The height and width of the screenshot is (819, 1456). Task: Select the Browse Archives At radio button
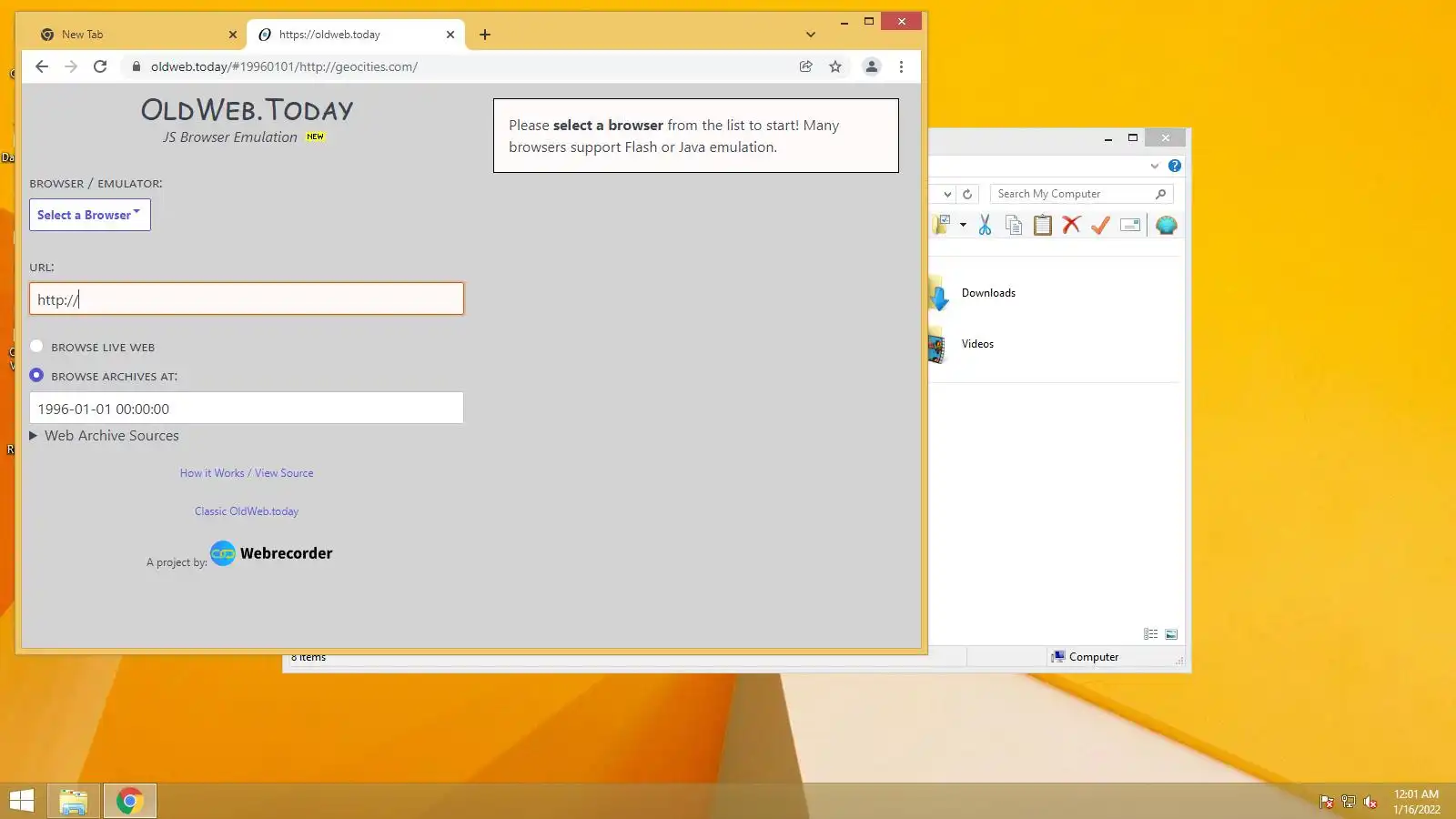pos(36,375)
